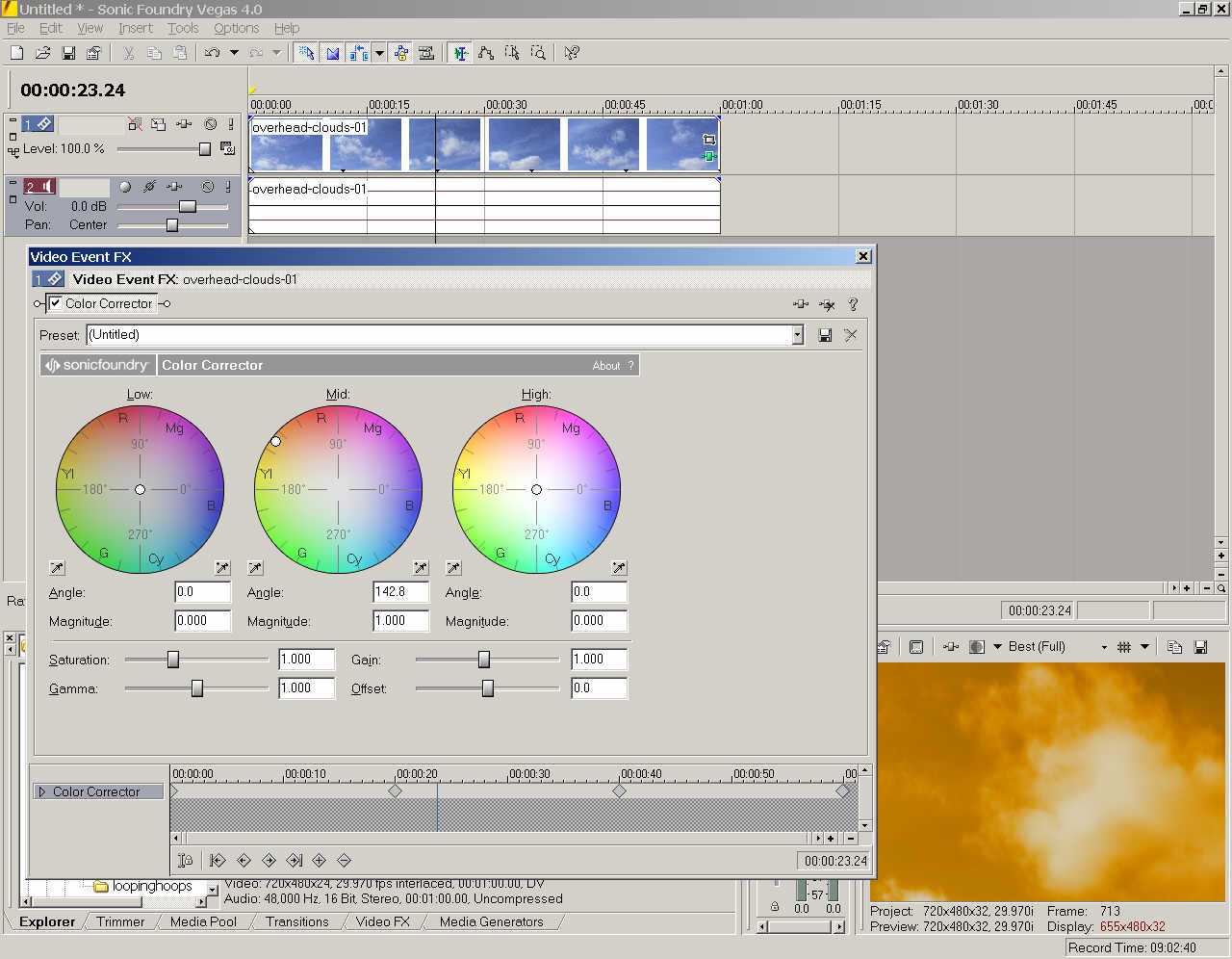Screen dimensions: 1232x959
Task: Create a new project from the toolbar
Action: tap(17, 53)
